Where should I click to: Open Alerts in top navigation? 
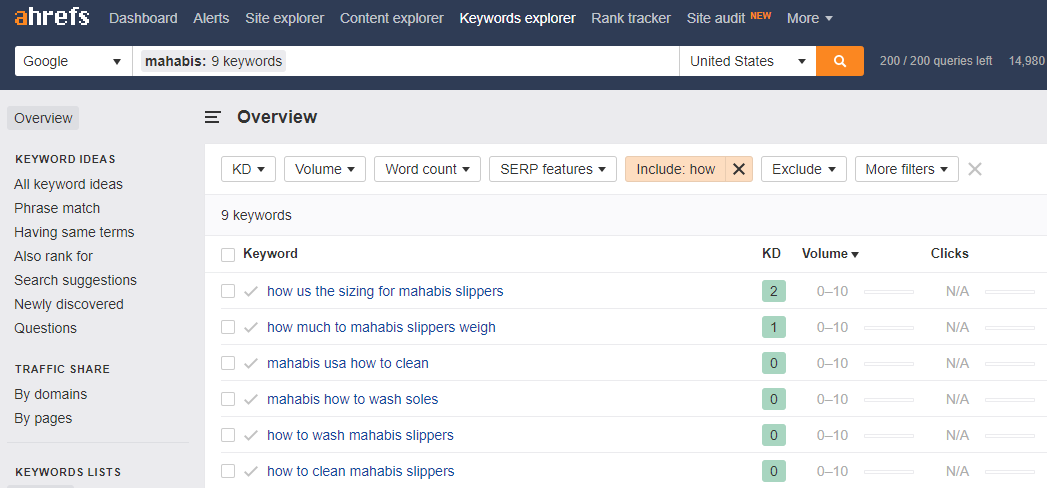point(211,18)
